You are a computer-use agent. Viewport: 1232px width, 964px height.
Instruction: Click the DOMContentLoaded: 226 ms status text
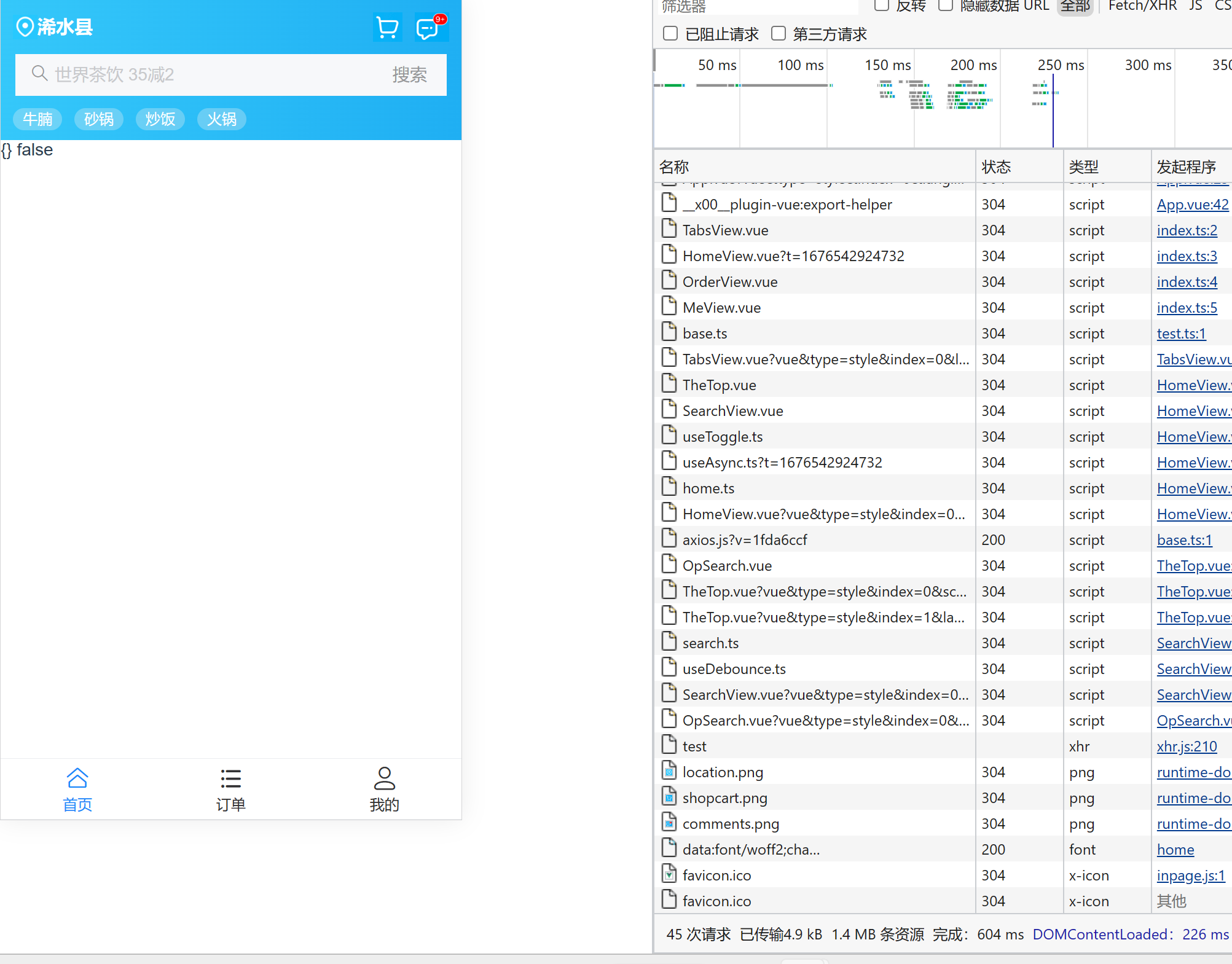1131,935
